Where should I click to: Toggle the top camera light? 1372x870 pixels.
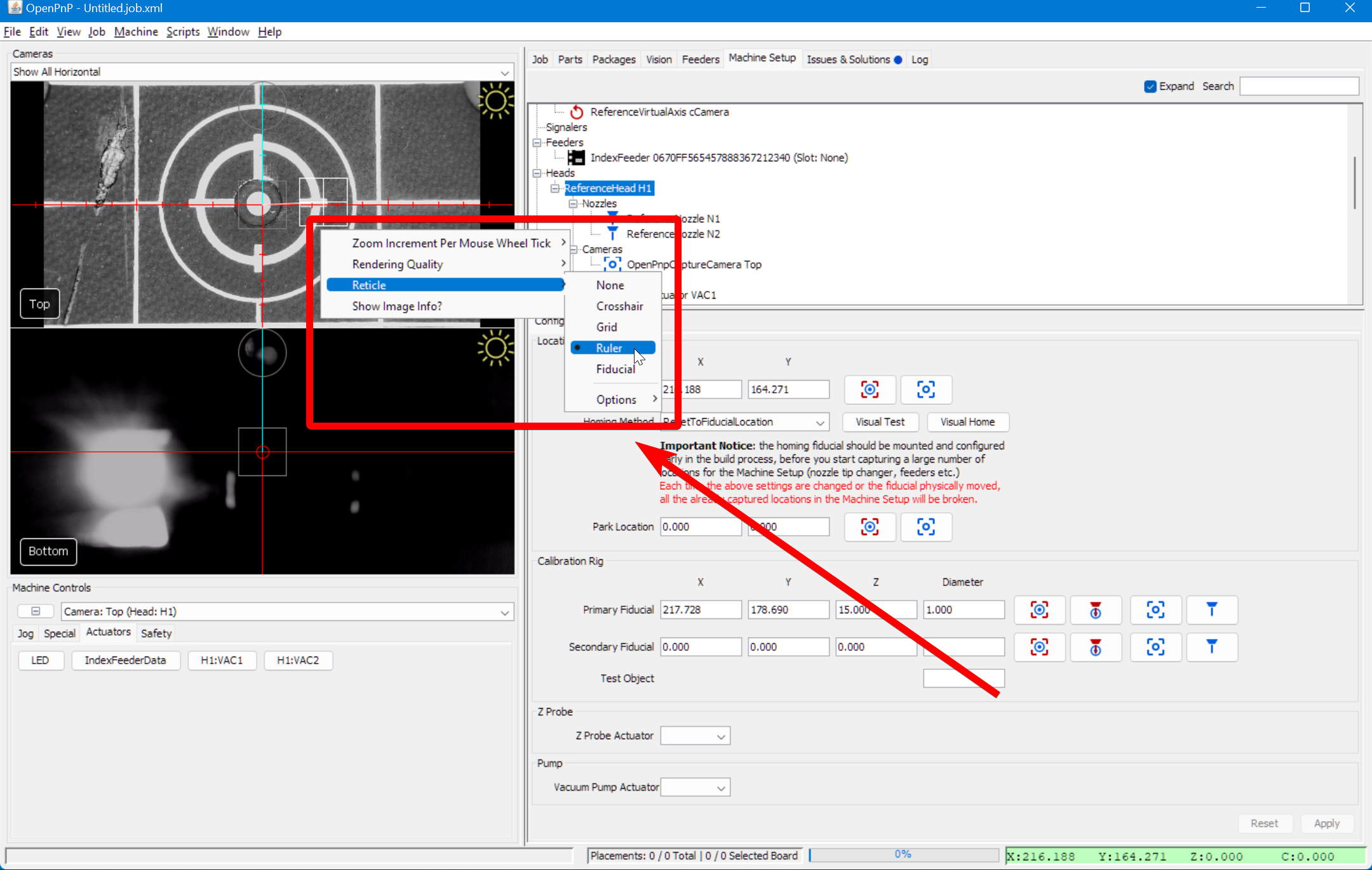pos(496,100)
